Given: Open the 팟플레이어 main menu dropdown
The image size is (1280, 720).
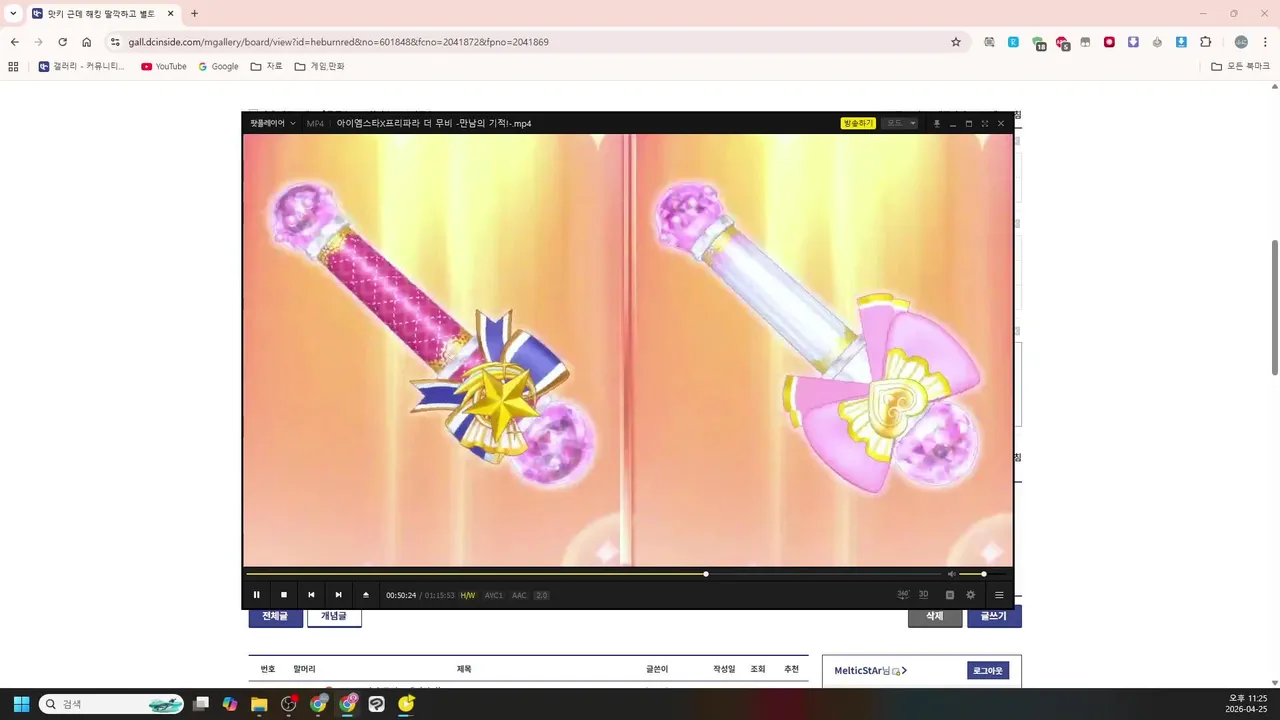Looking at the screenshot, I should point(272,123).
